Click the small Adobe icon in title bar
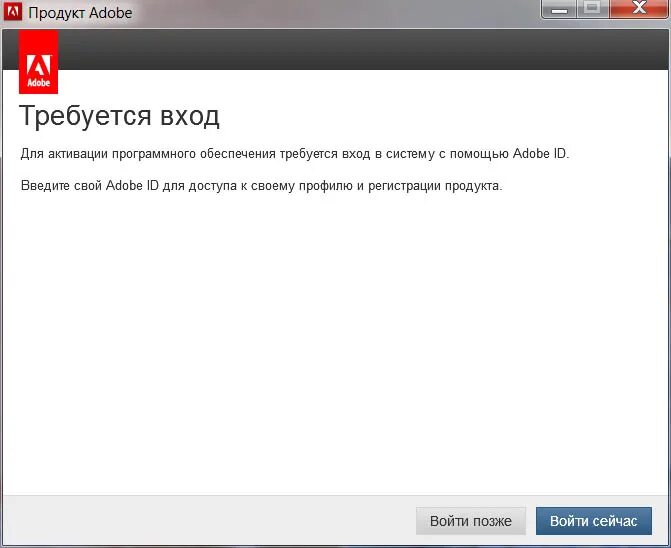Viewport: 671px width, 548px height. point(12,12)
